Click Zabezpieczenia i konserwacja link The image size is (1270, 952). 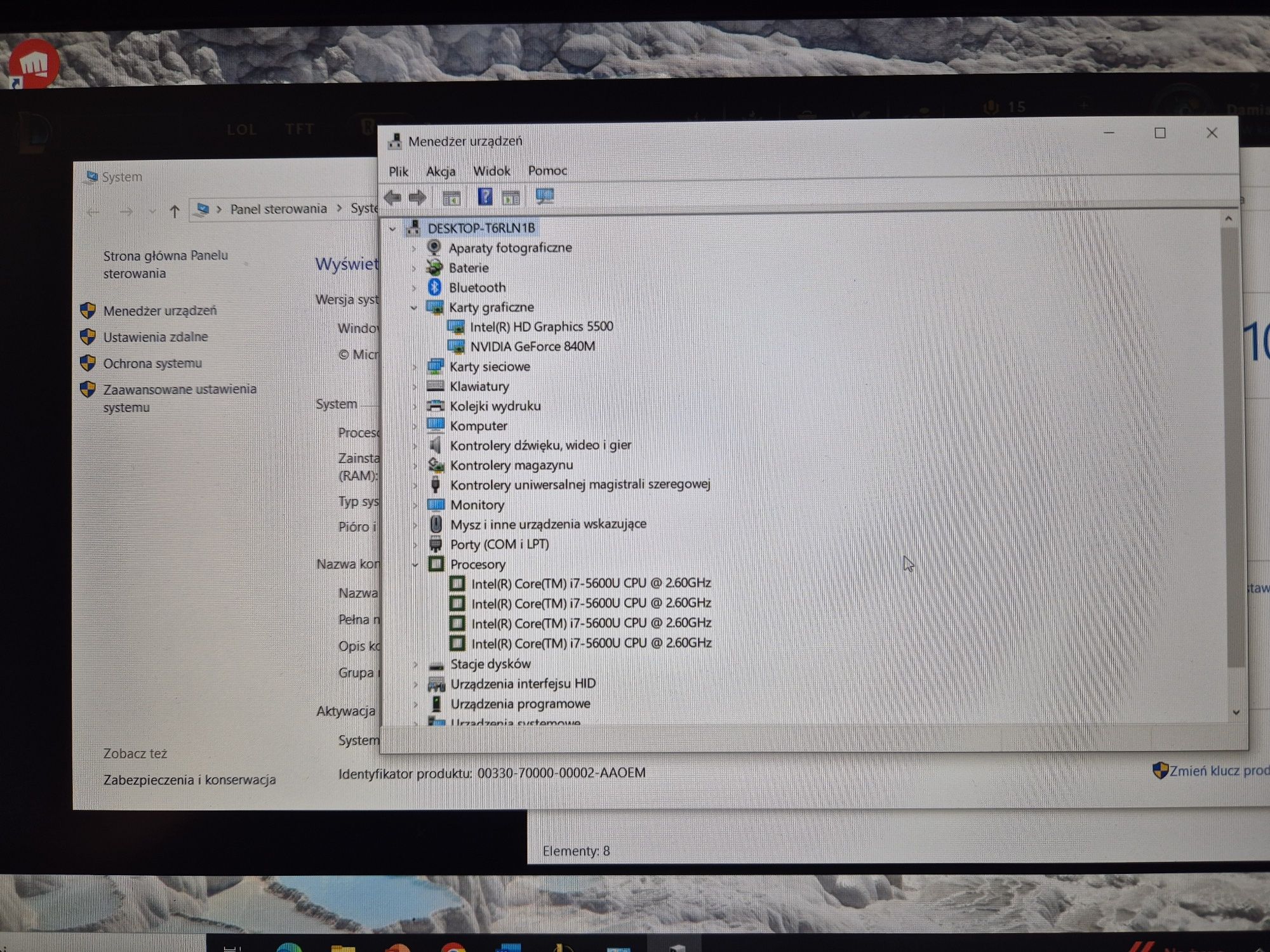(189, 779)
